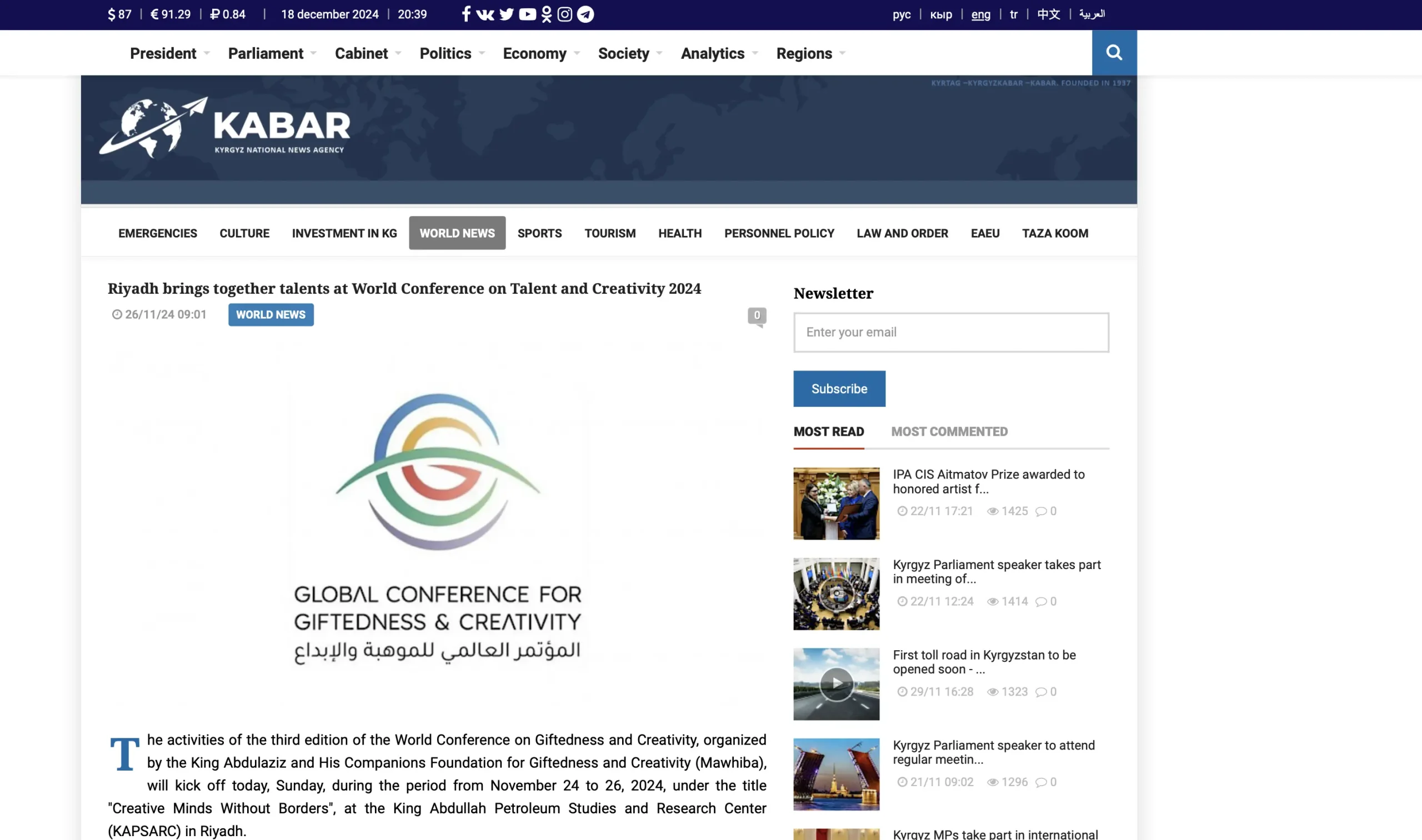Click the VK social network icon
1422x840 pixels.
point(485,14)
